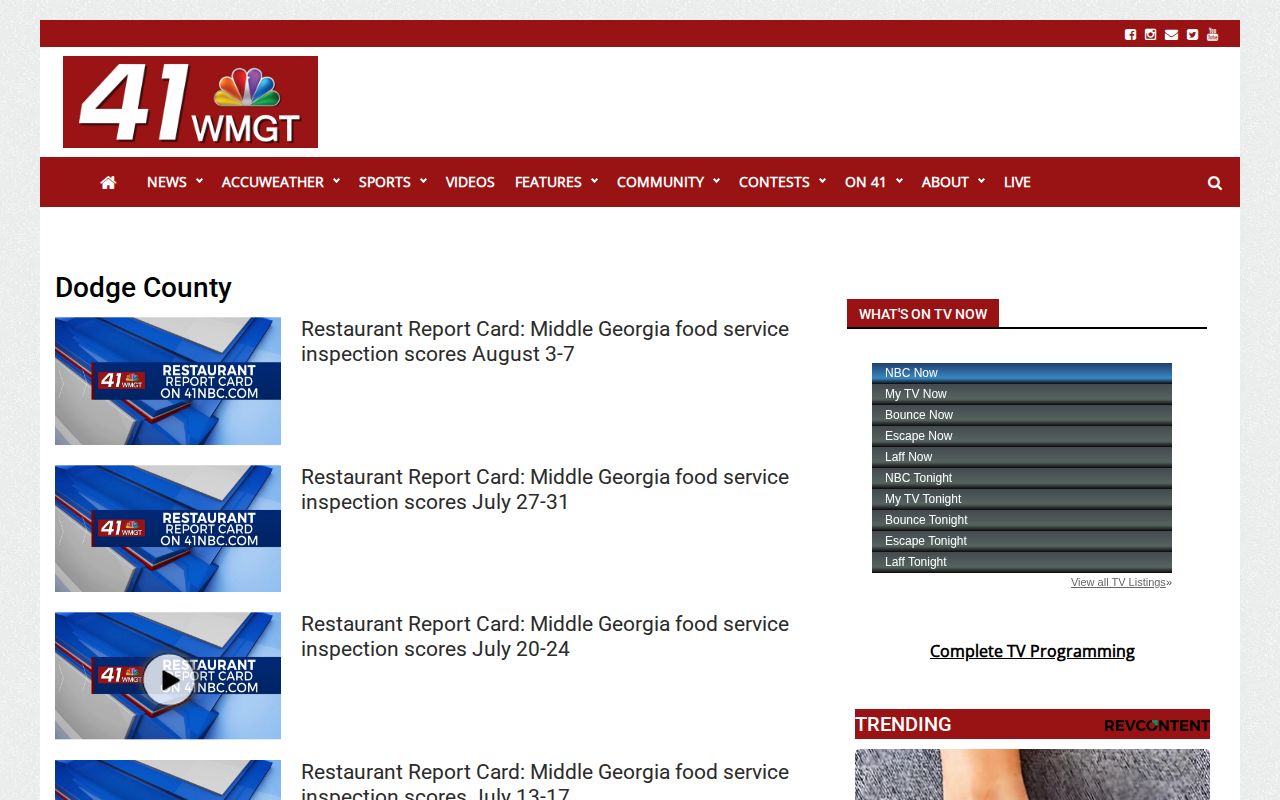Viewport: 1280px width, 800px height.
Task: Click the July 27-31 article thumbnail
Action: point(168,528)
